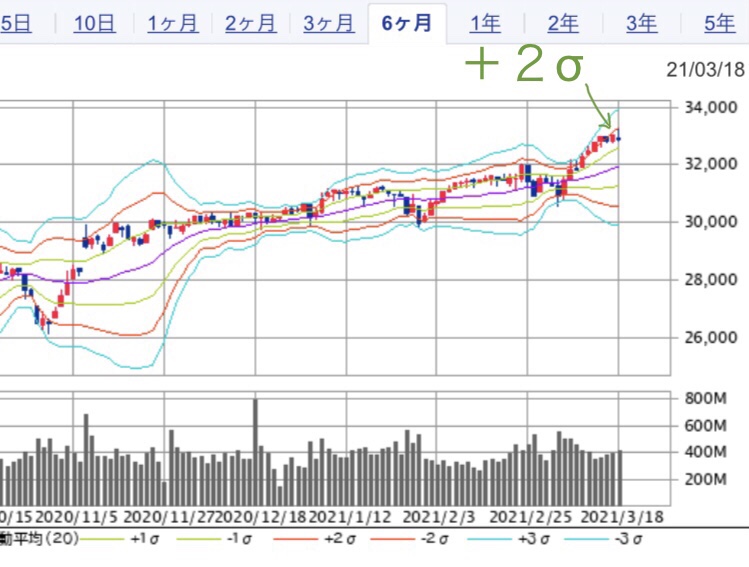Click the 2021/3/18 date axis label
Viewport: 749px width, 567px height.
621,517
